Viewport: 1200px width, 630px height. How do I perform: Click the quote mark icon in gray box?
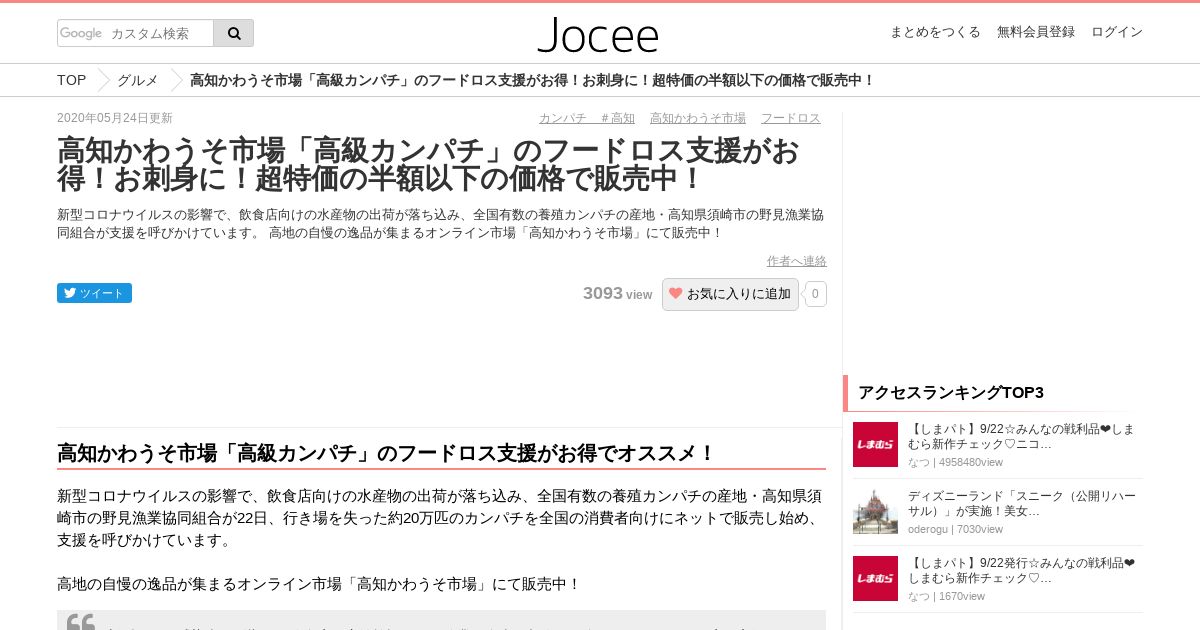pos(81,621)
